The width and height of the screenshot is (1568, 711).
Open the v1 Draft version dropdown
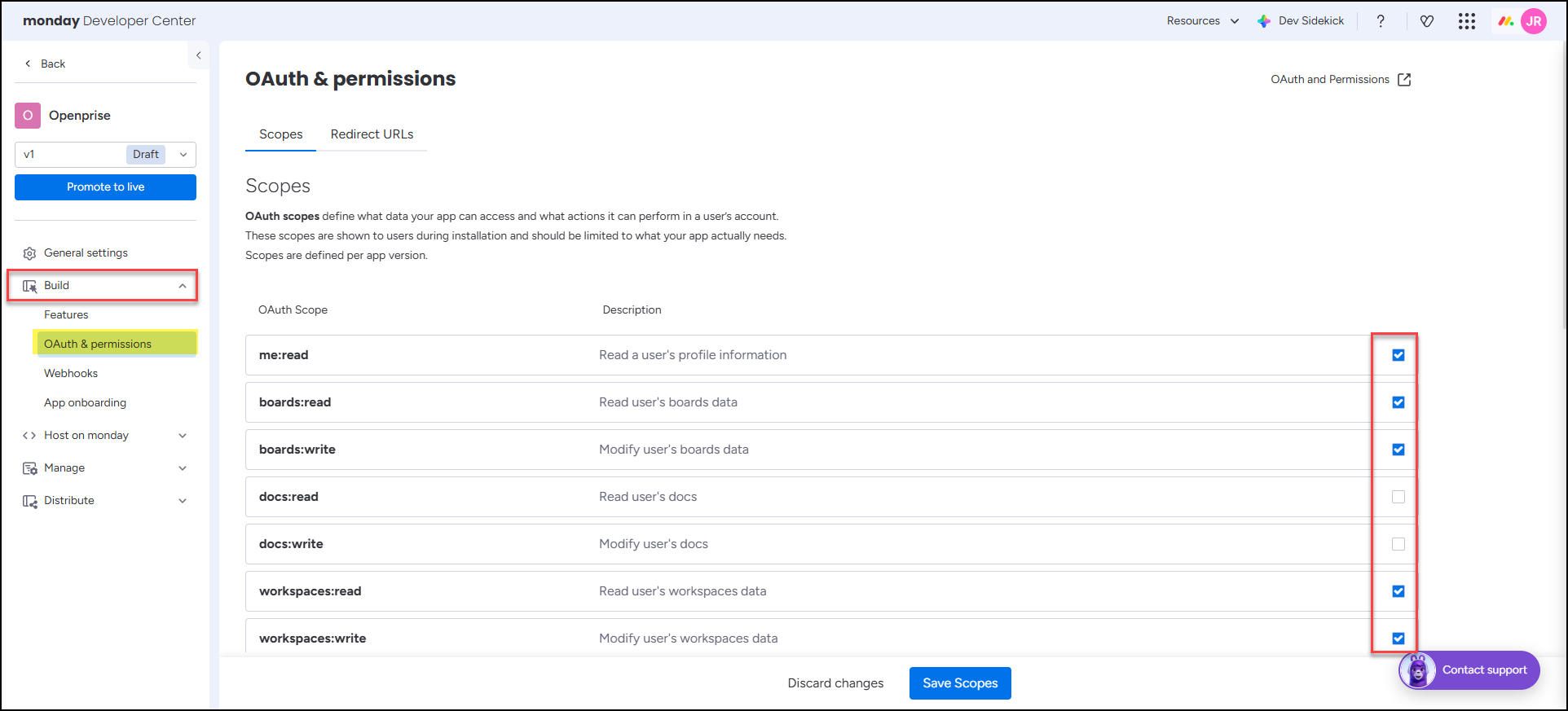coord(105,155)
